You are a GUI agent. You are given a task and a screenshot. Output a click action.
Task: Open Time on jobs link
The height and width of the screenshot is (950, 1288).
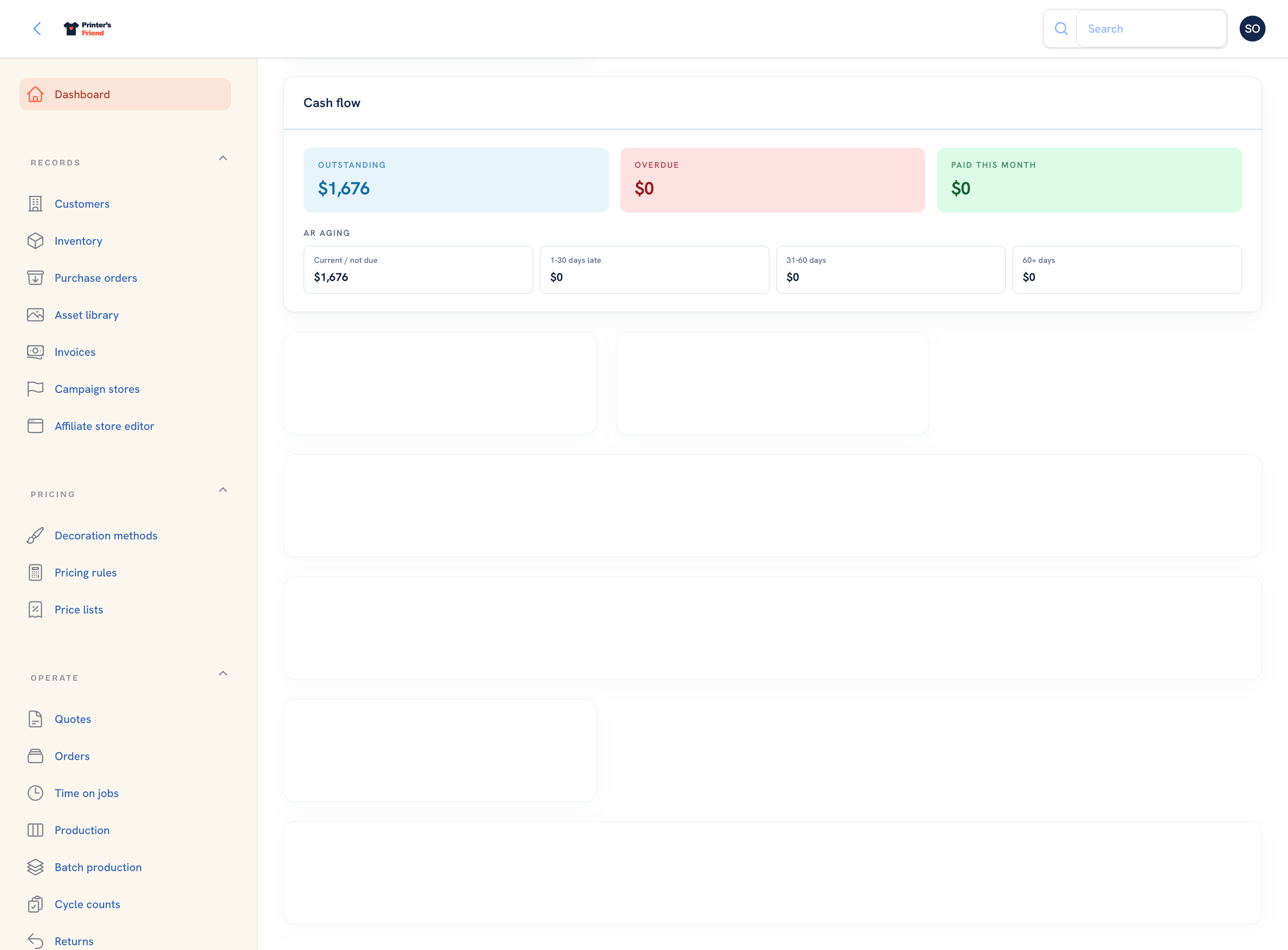(87, 793)
